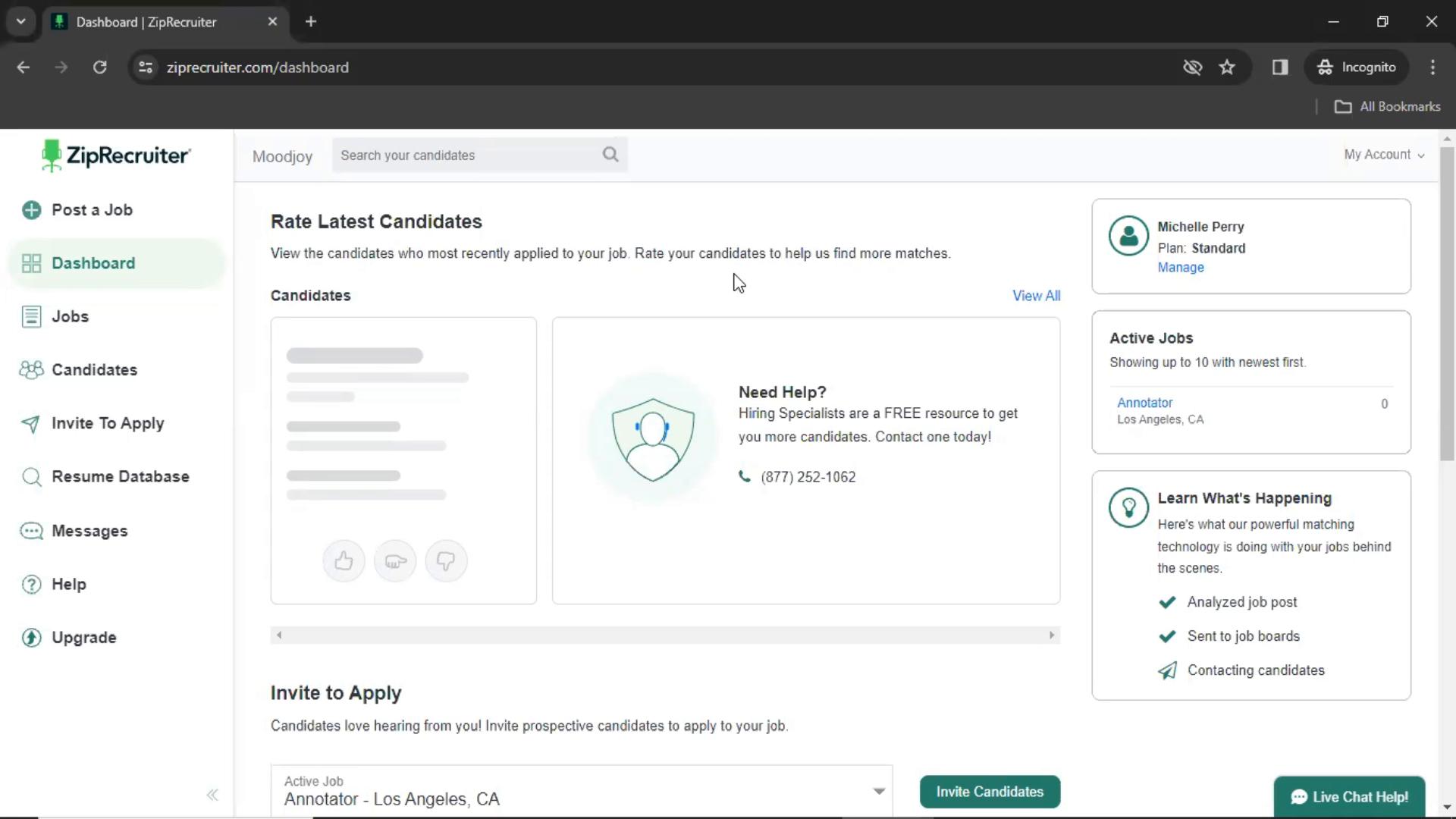Click the thumbs up candidate rating
This screenshot has width=1456, height=819.
coord(343,561)
